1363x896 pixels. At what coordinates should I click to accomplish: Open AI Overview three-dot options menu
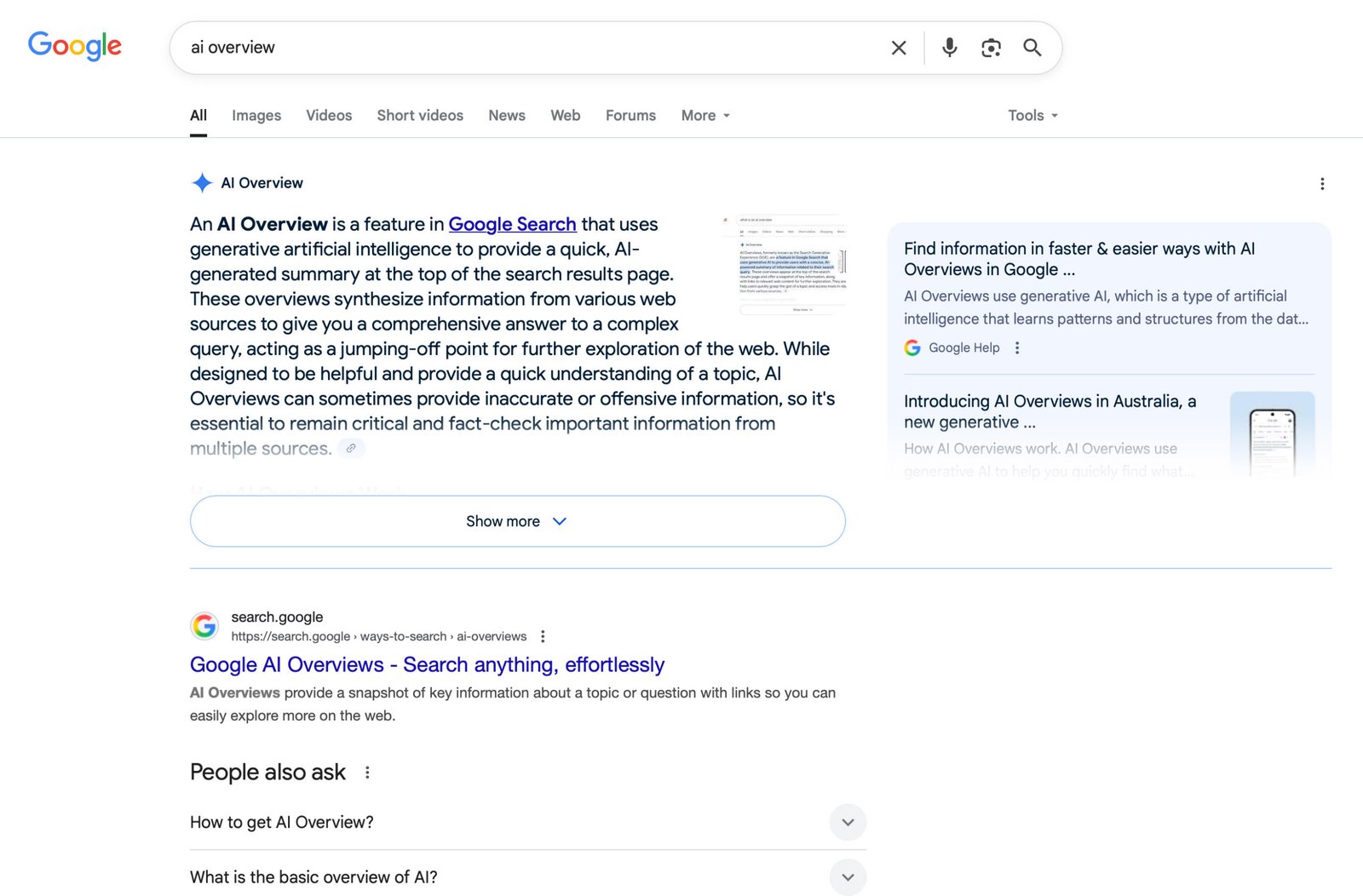tap(1321, 184)
